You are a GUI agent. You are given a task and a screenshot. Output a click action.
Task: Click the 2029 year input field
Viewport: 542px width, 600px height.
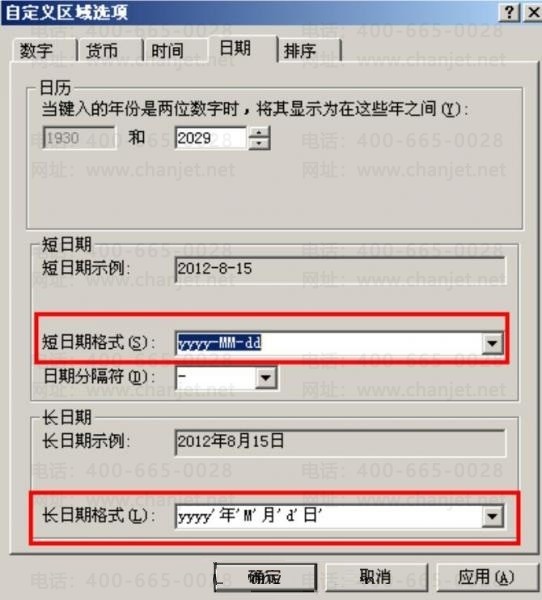[x=211, y=138]
